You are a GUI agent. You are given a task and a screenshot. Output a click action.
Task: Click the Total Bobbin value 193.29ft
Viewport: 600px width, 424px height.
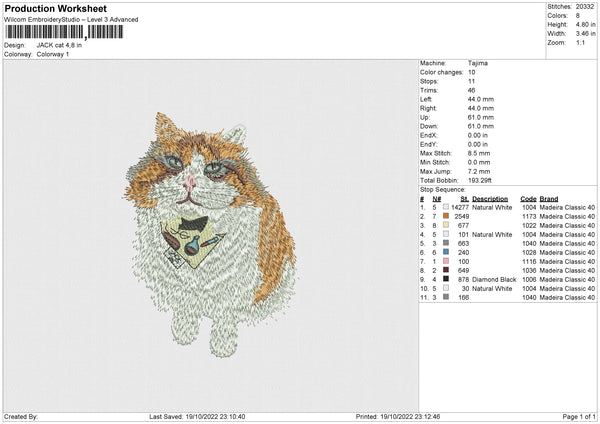480,180
